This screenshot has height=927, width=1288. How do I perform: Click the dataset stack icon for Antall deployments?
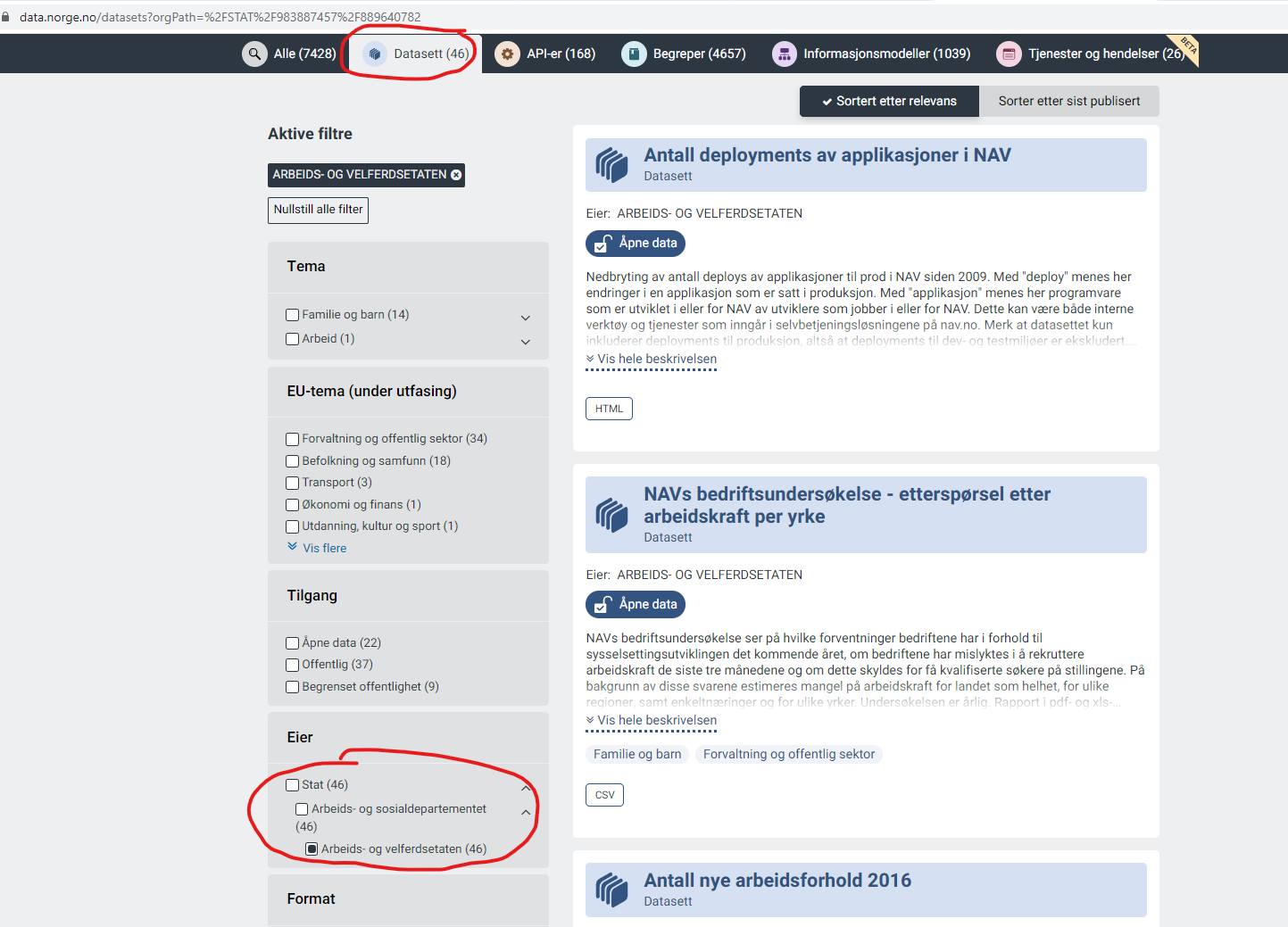pyautogui.click(x=611, y=164)
